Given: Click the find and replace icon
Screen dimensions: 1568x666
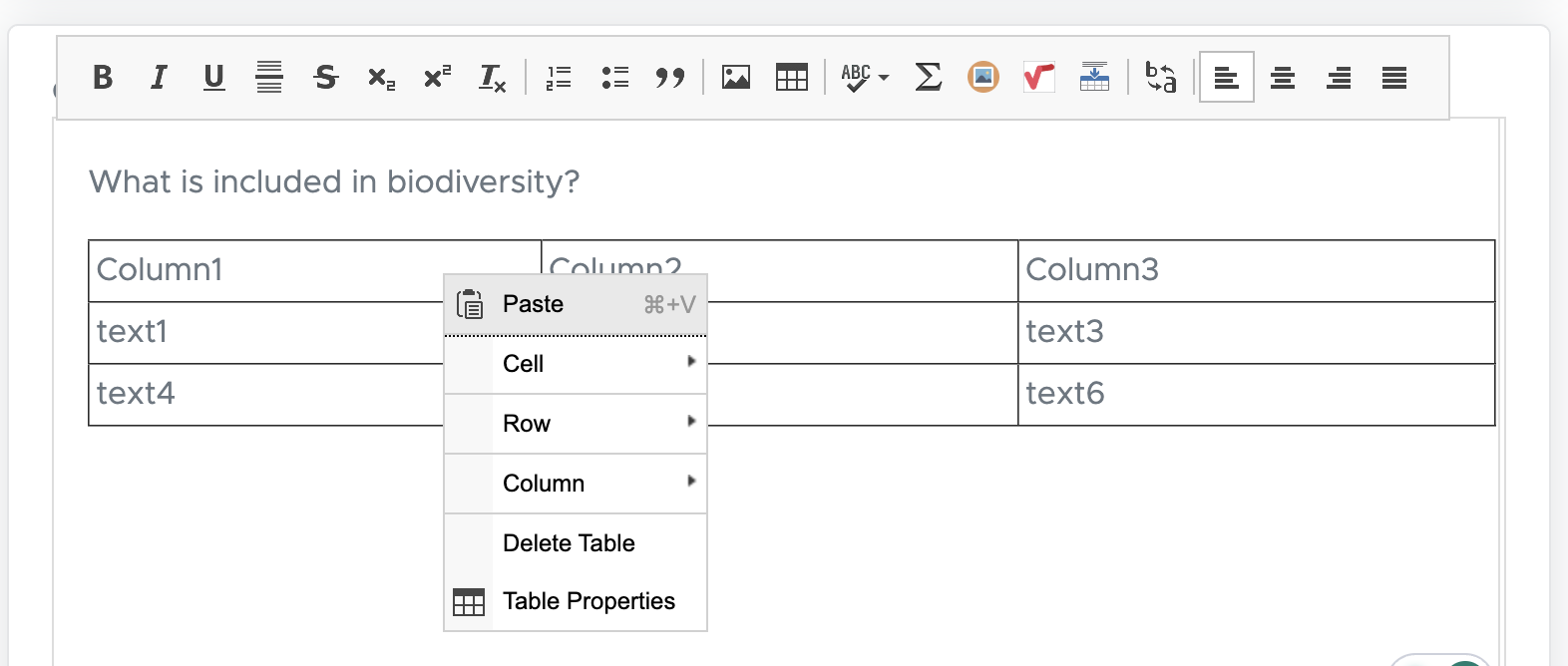Looking at the screenshot, I should pos(1161,77).
